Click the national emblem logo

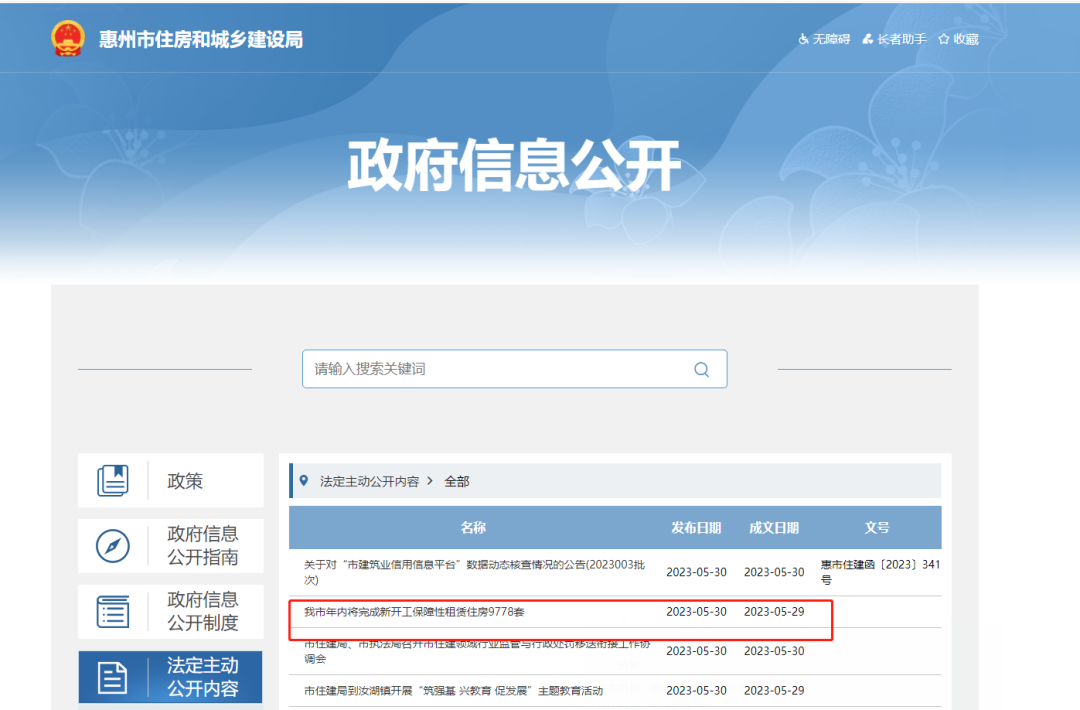click(x=68, y=39)
